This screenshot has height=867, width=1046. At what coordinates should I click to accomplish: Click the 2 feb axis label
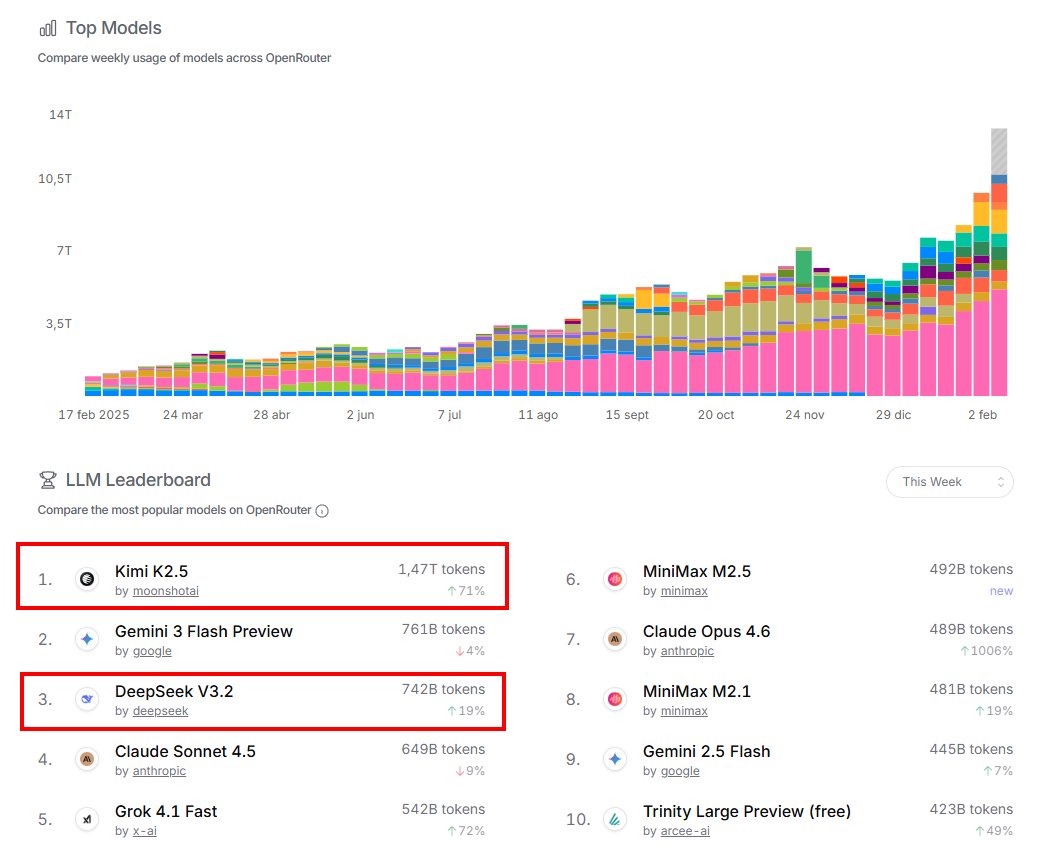[x=983, y=415]
